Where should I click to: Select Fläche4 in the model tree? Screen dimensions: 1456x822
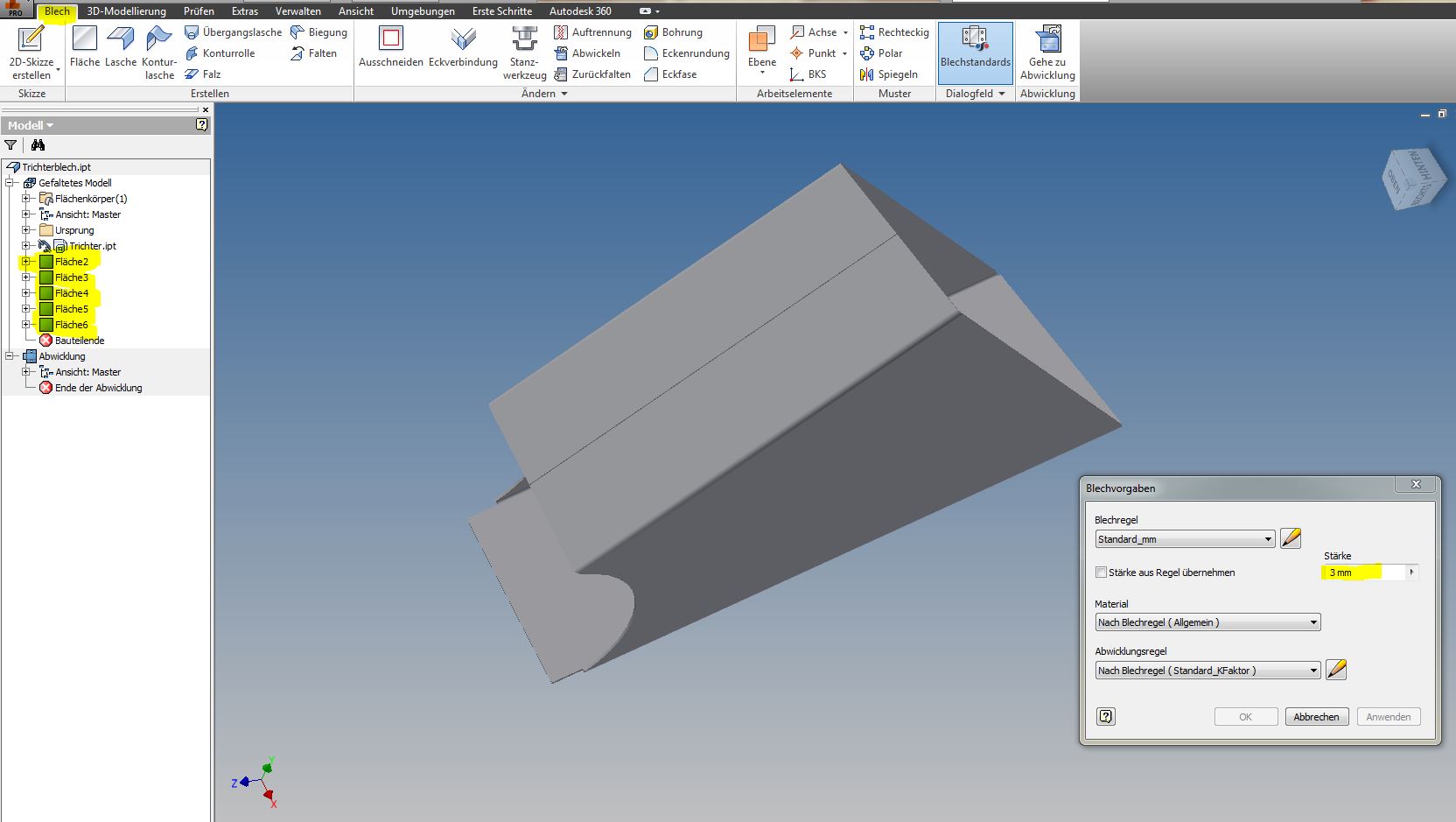72,293
